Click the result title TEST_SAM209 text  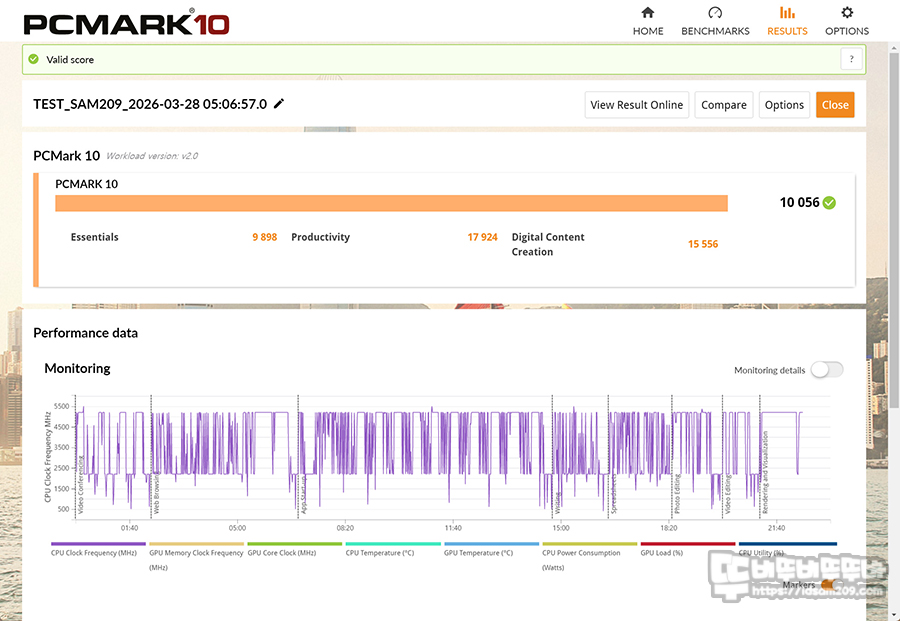150,104
